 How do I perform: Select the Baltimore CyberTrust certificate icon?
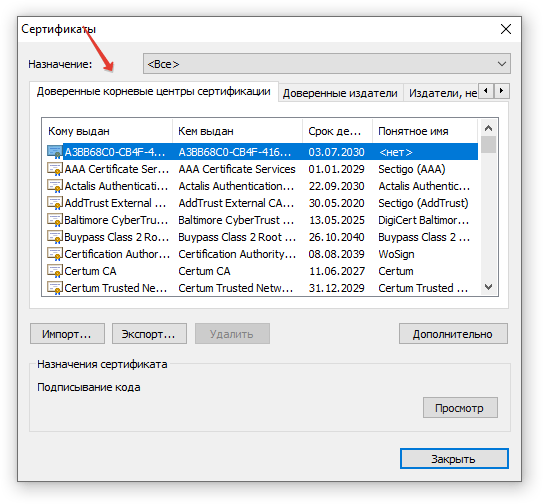point(55,220)
